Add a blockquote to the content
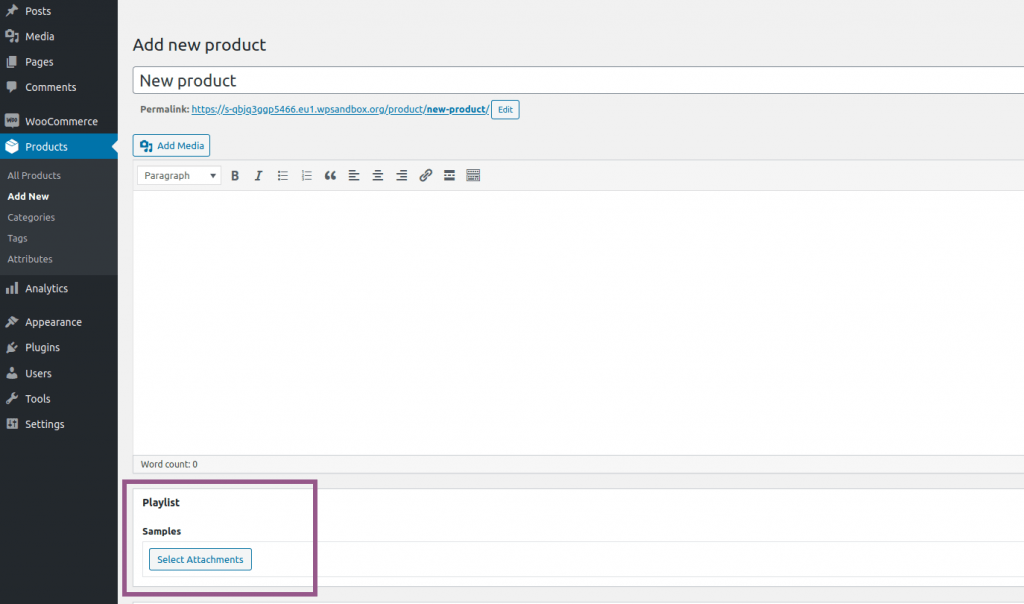This screenshot has height=604, width=1024. click(331, 176)
